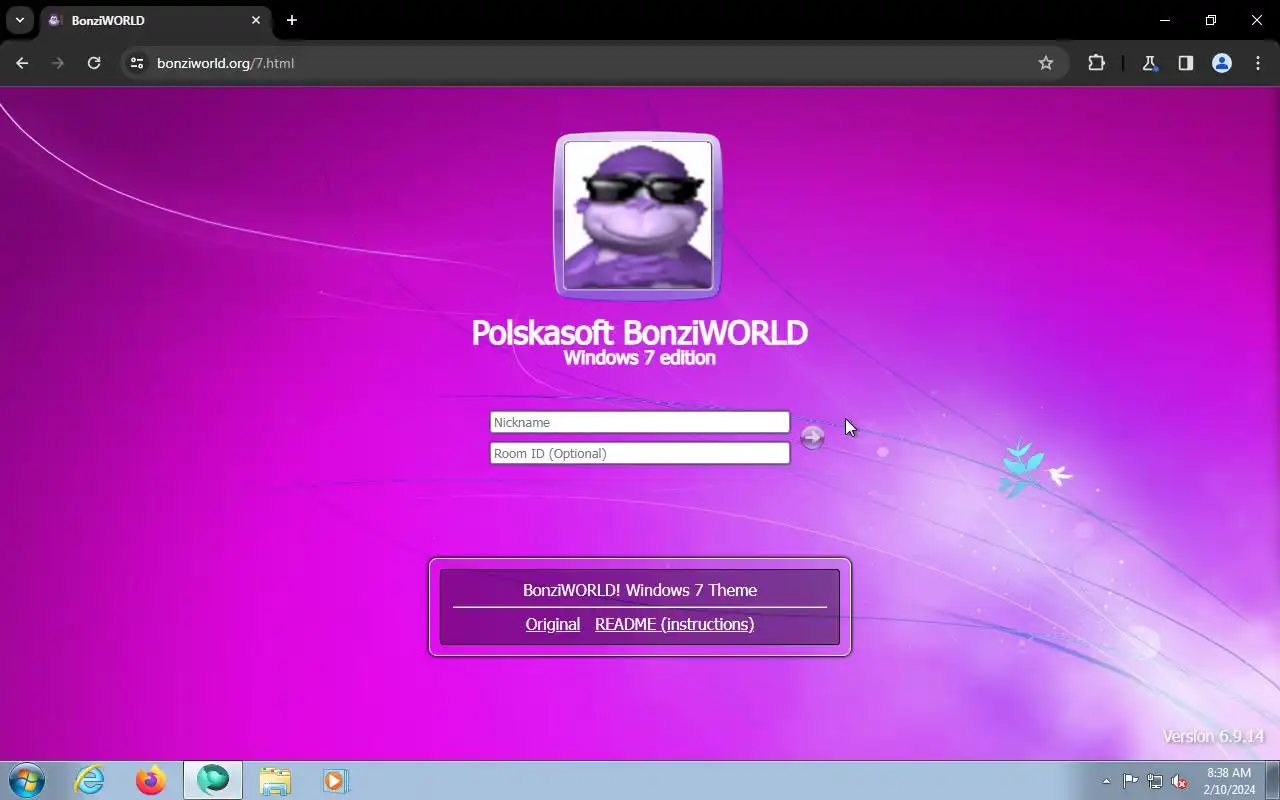Select the BonziWORLD browser tab
Screen dimensions: 1280x800
click(155, 20)
